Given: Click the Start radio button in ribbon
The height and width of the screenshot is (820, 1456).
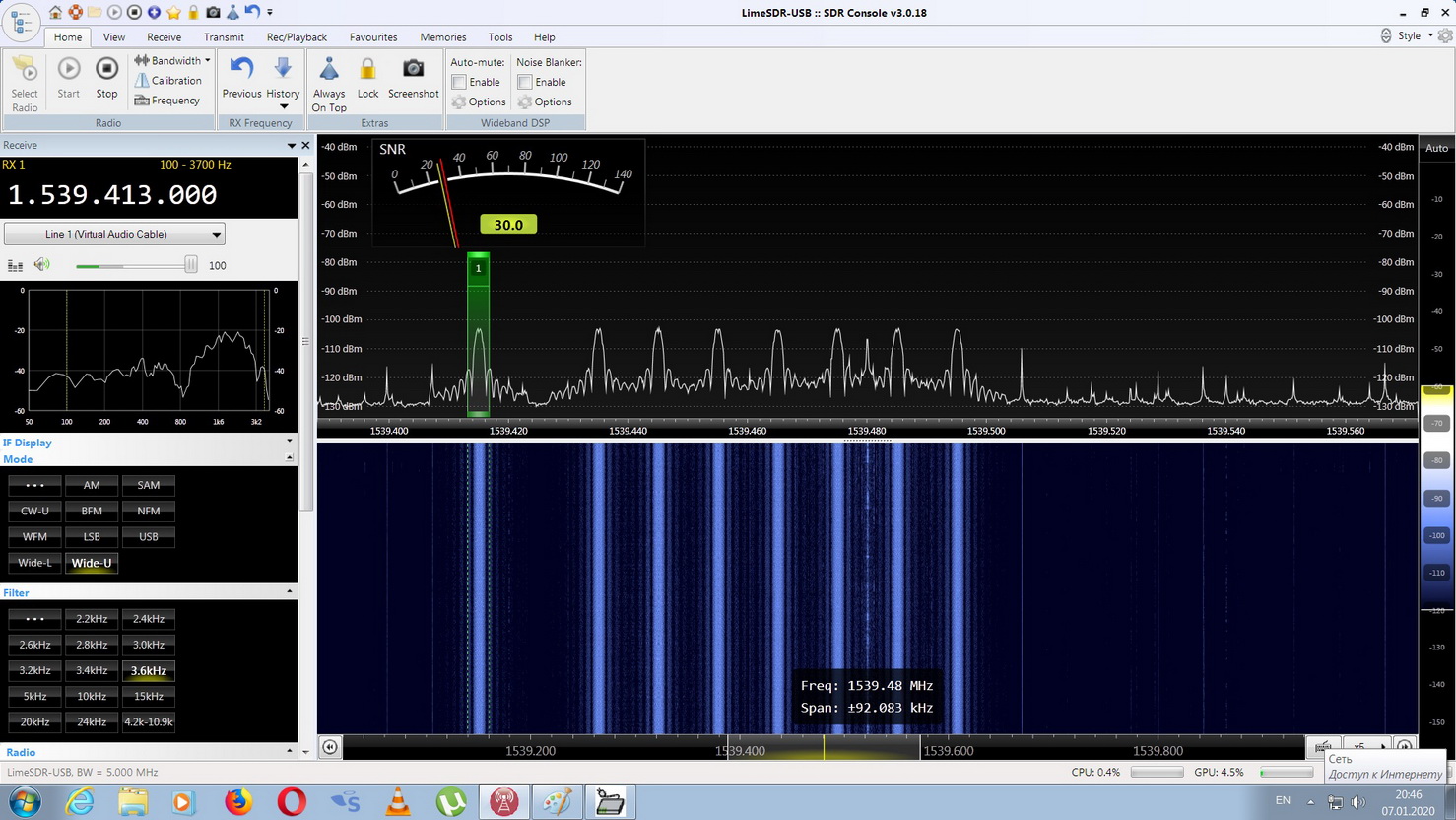Looking at the screenshot, I should [x=68, y=78].
